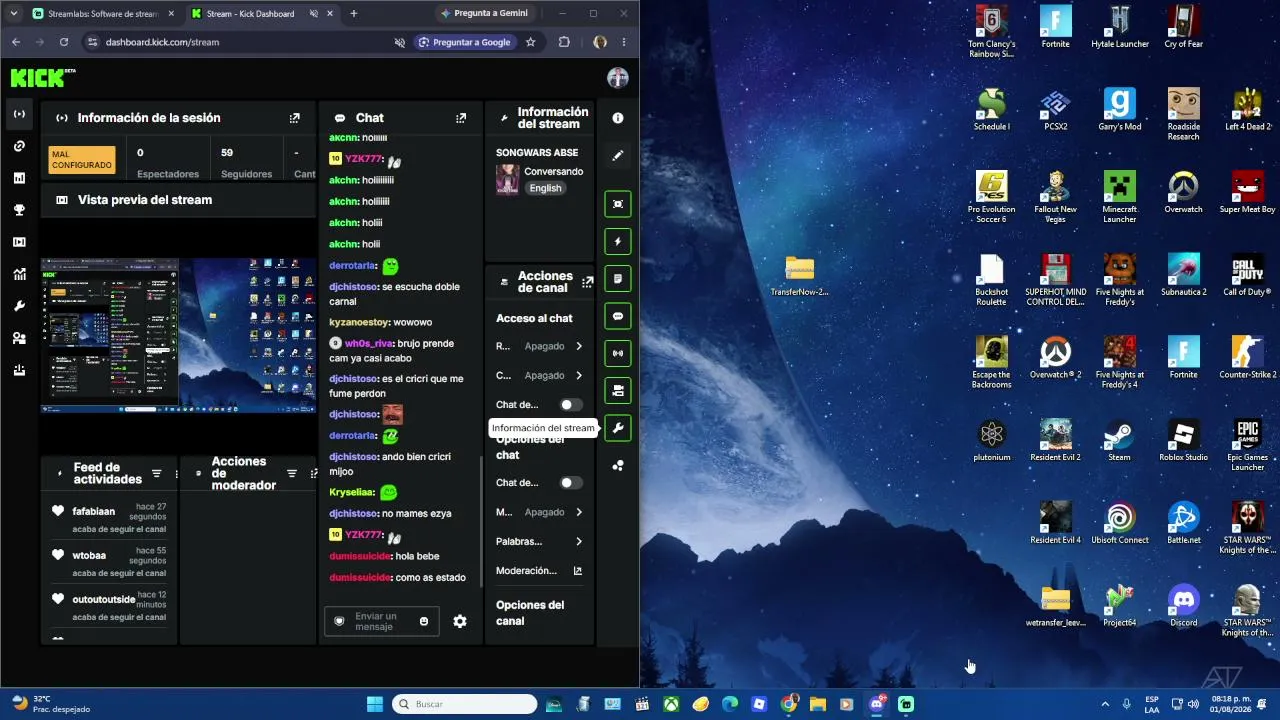The width and height of the screenshot is (1280, 720).
Task: Expand the Palabras... option row
Action: (x=540, y=541)
